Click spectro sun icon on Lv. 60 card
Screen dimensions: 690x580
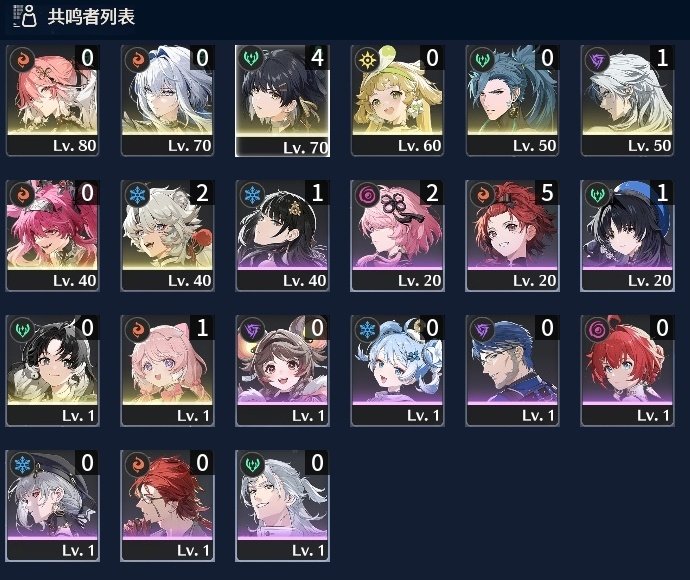(x=367, y=59)
